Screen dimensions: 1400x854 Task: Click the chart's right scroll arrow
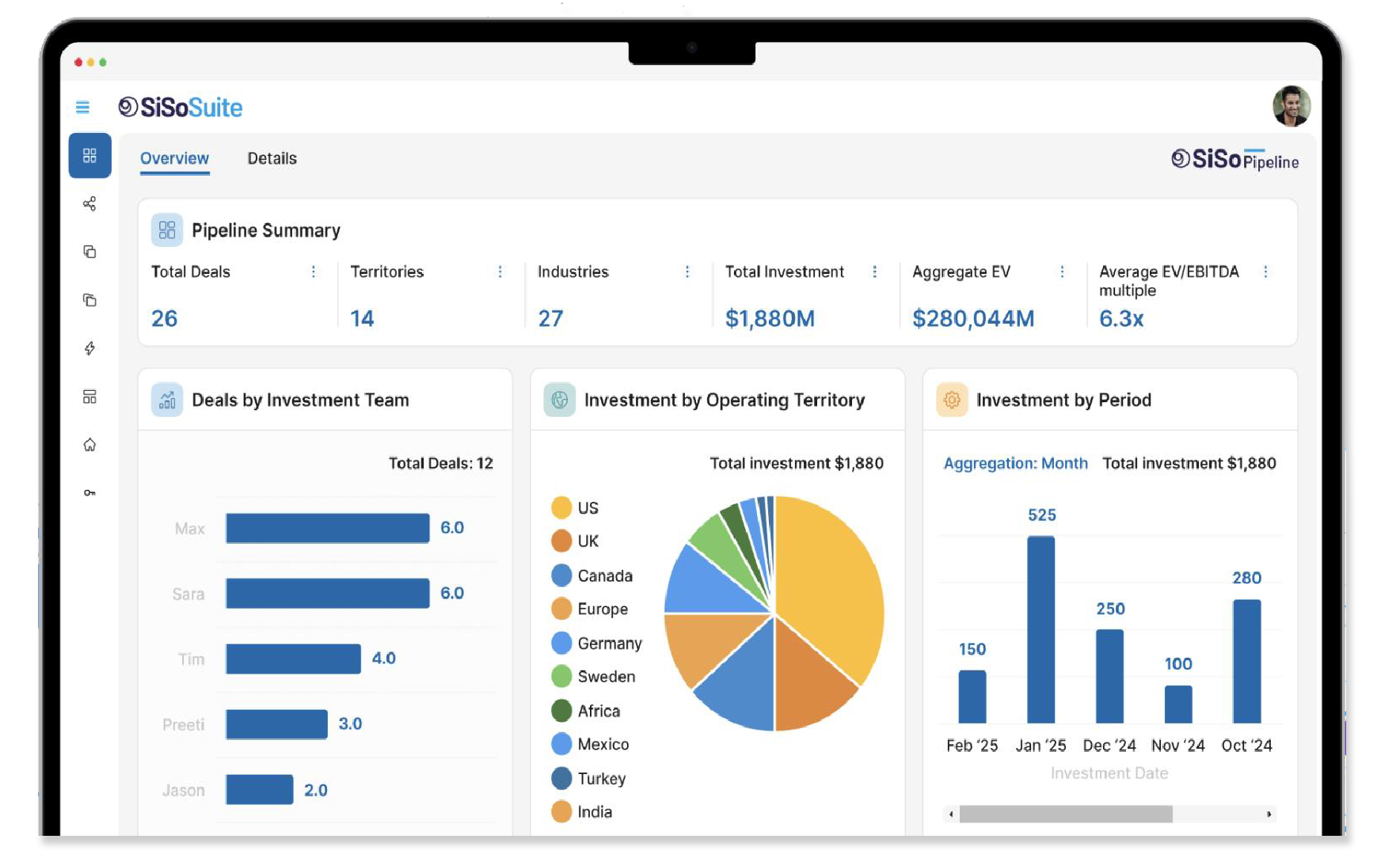click(x=1269, y=814)
